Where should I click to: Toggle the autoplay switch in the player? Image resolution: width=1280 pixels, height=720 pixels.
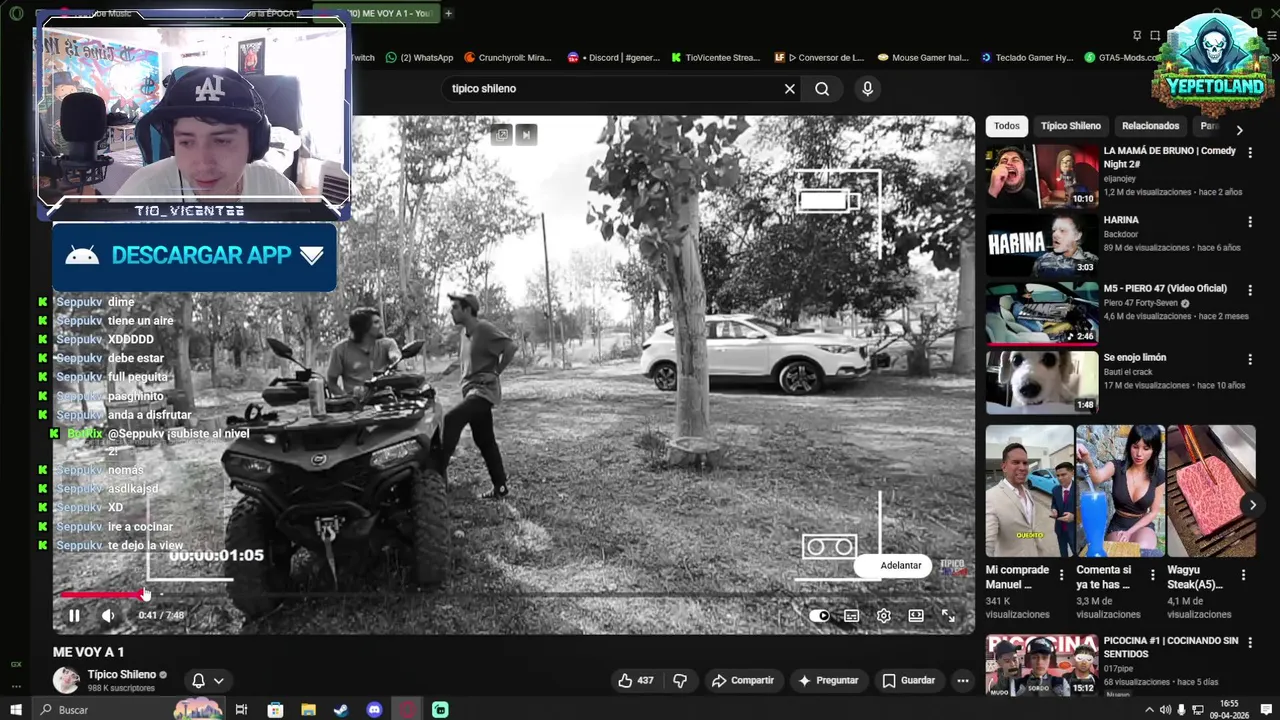(x=819, y=616)
